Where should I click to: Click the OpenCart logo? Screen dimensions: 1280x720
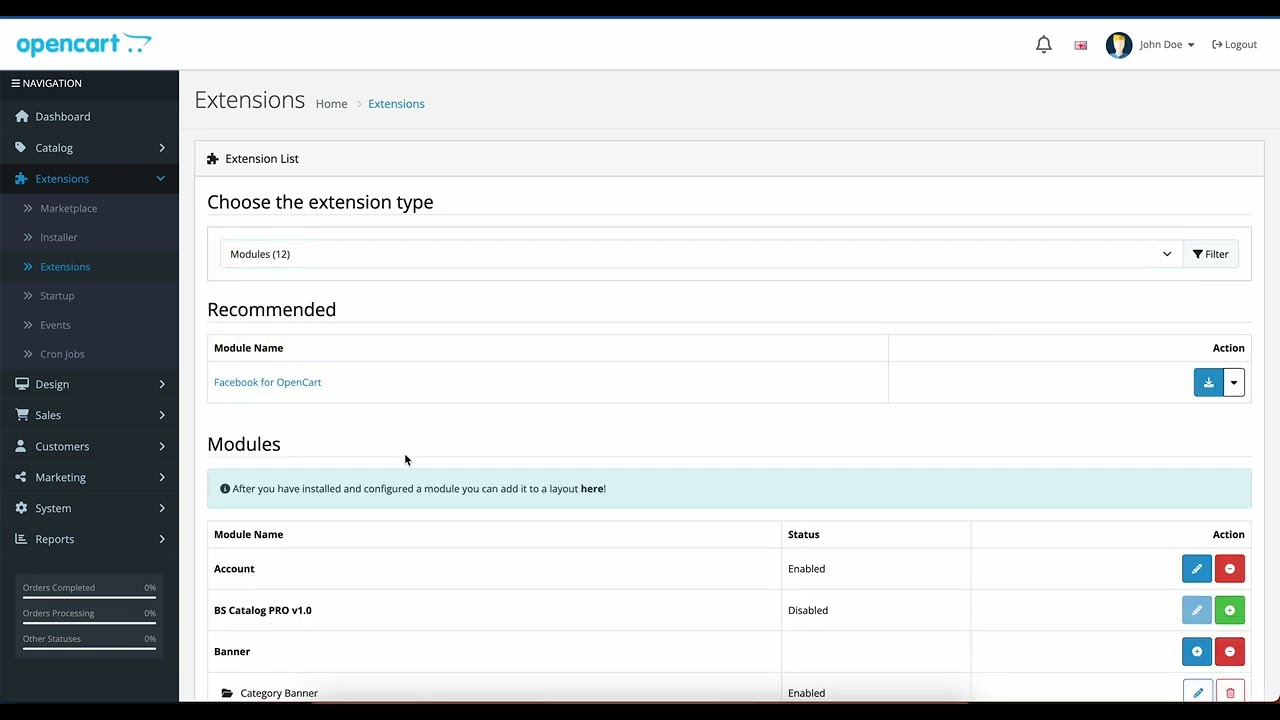tap(84, 44)
